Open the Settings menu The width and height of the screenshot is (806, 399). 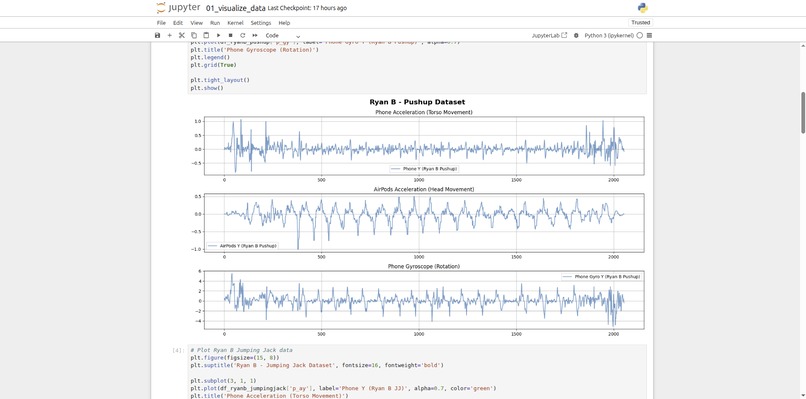point(261,23)
